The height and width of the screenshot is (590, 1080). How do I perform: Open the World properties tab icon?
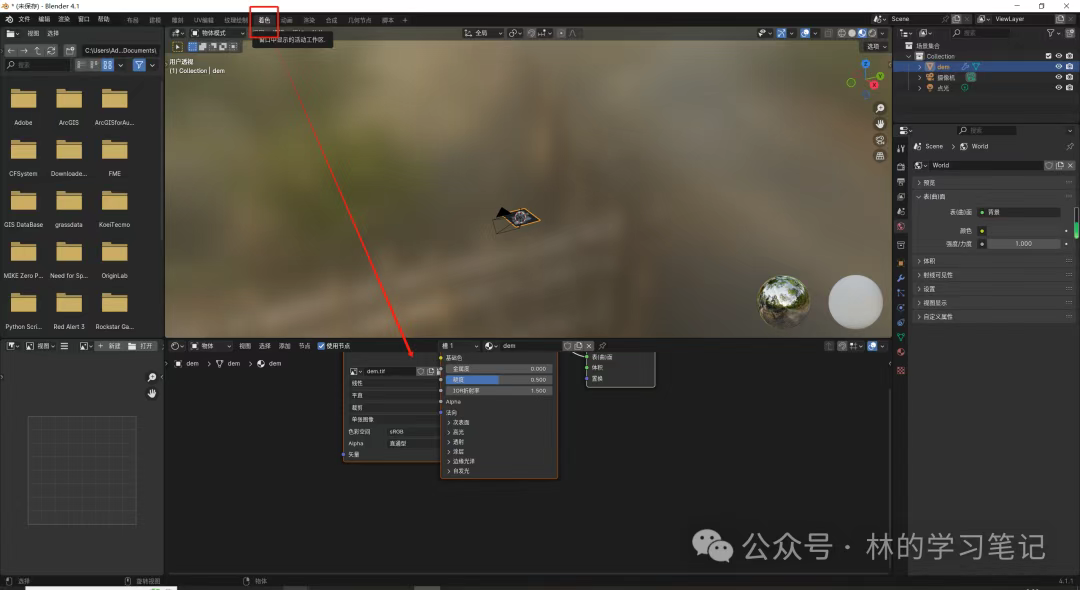pyautogui.click(x=901, y=227)
